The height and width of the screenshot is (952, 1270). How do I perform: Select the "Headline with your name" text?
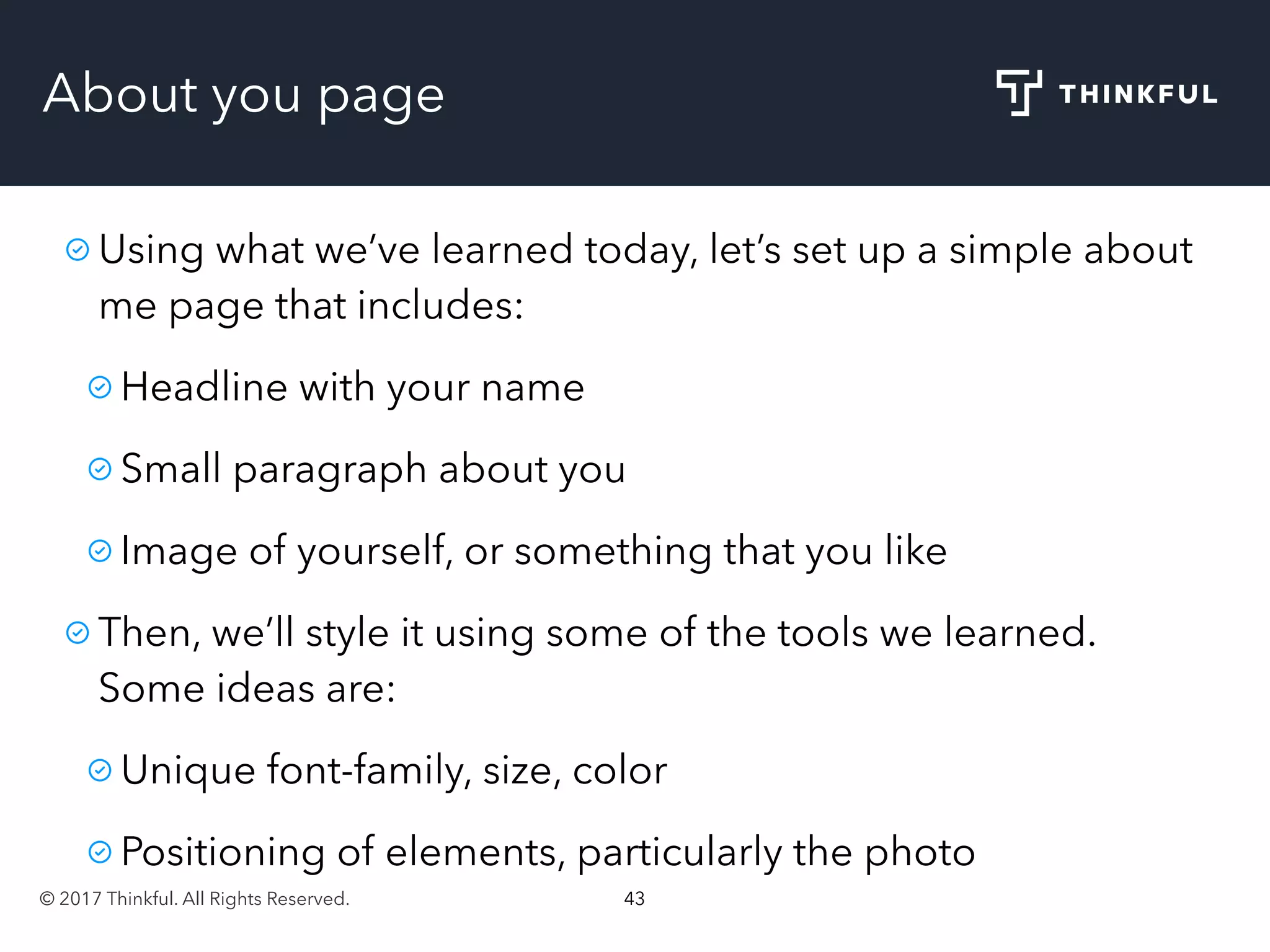pos(352,387)
